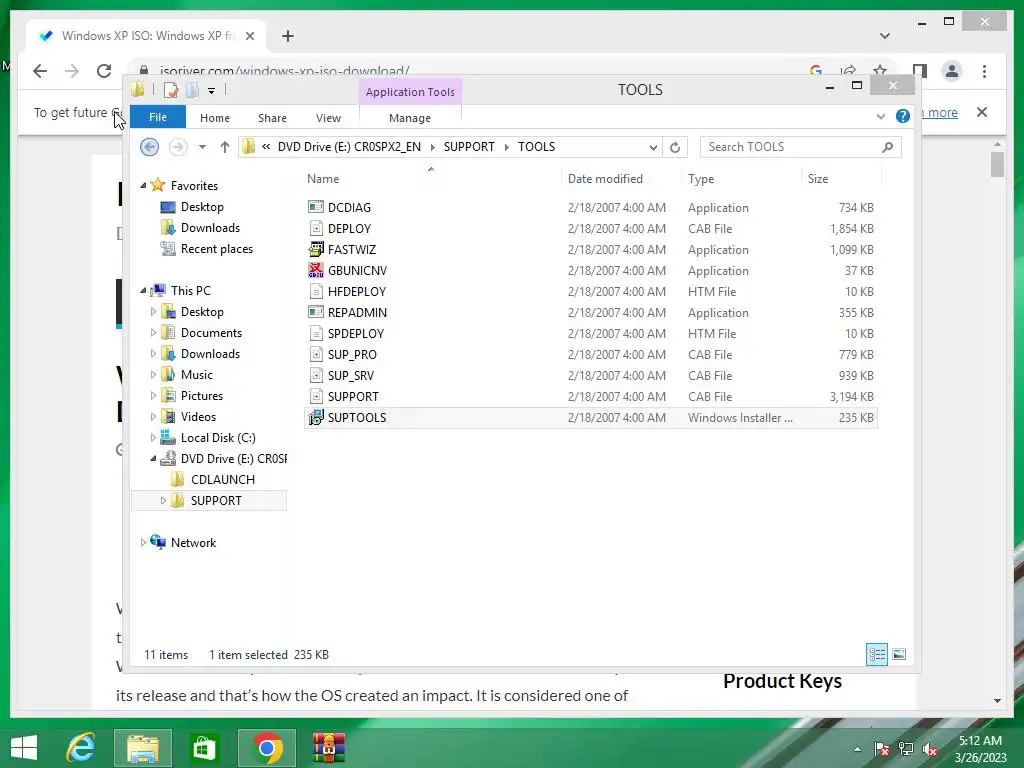Expand the SUPPORT folder node
The height and width of the screenshot is (768, 1024).
point(163,500)
